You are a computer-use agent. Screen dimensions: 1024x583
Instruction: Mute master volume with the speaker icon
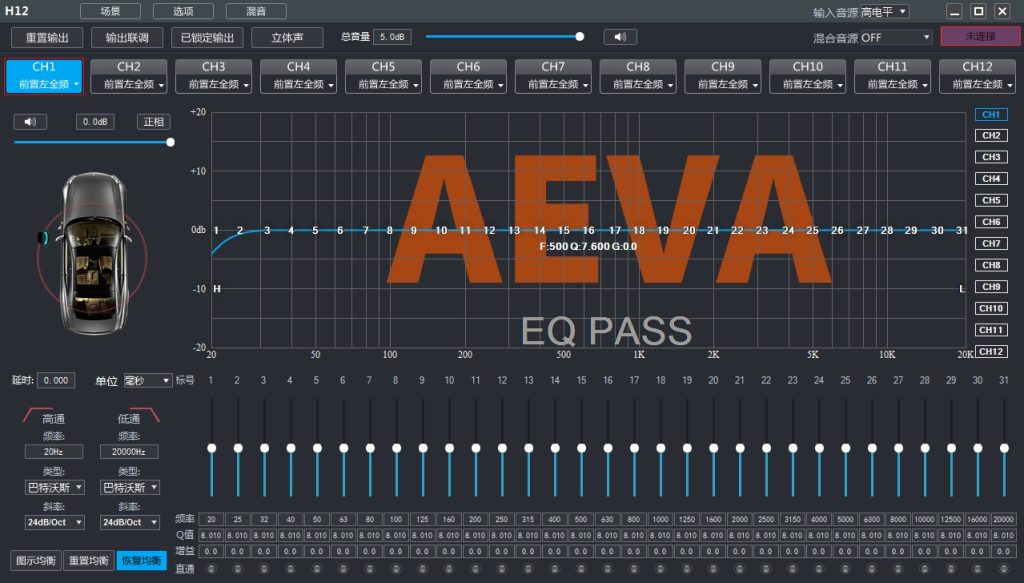(620, 37)
